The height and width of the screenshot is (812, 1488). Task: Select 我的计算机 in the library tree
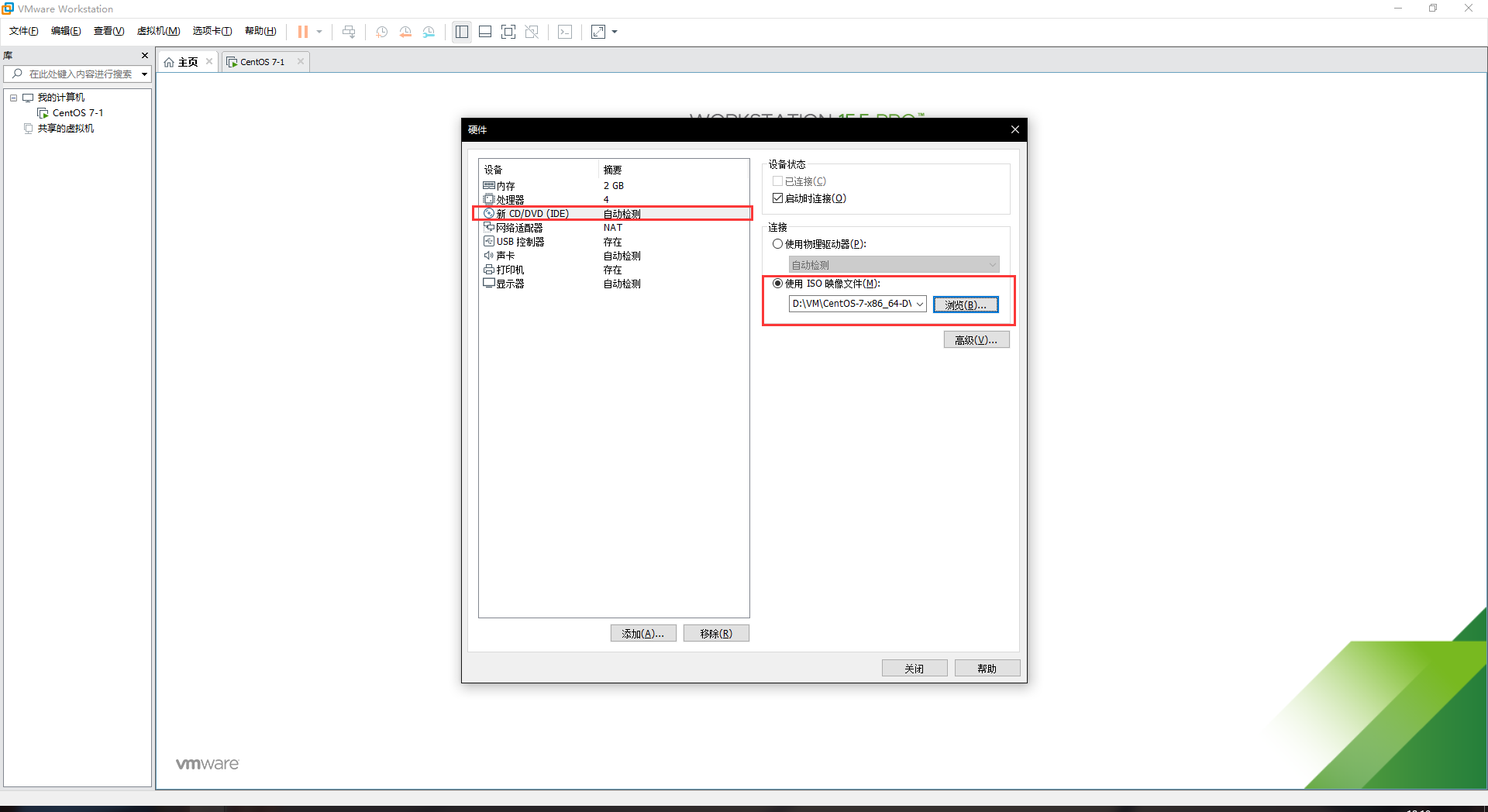61,98
